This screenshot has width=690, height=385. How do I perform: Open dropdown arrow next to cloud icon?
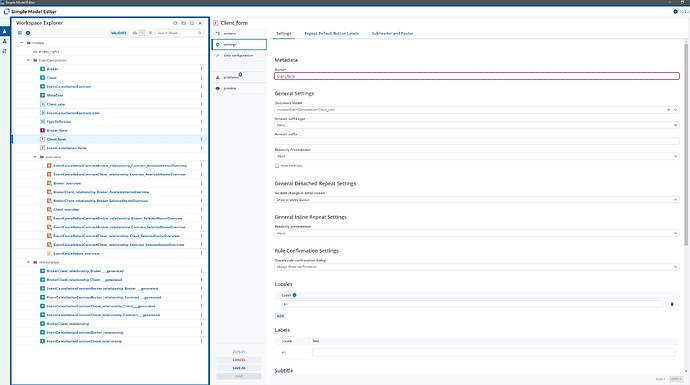(142, 33)
